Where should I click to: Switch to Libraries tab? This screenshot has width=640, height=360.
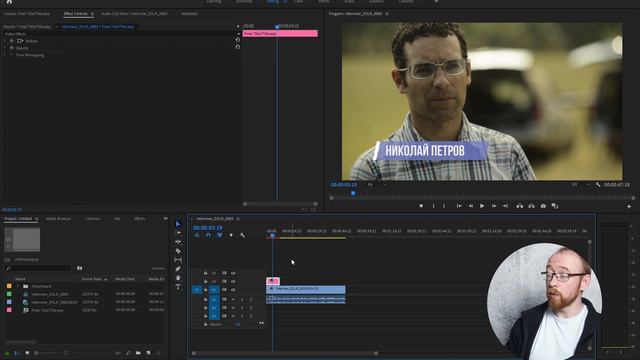tap(92, 219)
